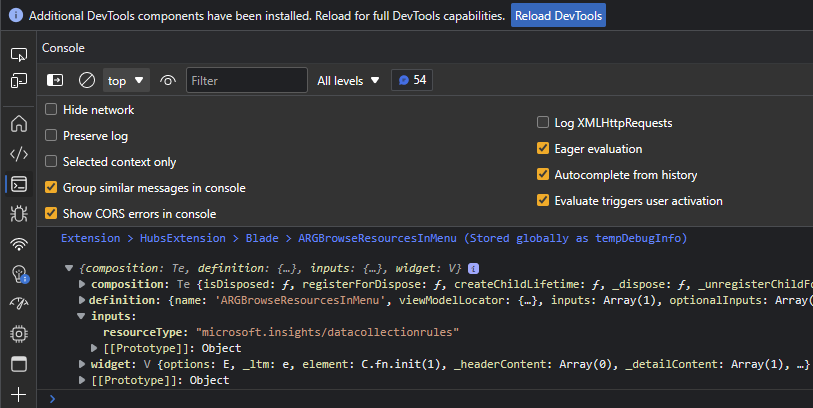Collapse the root logged object arrow
The image size is (813, 408).
click(69, 269)
